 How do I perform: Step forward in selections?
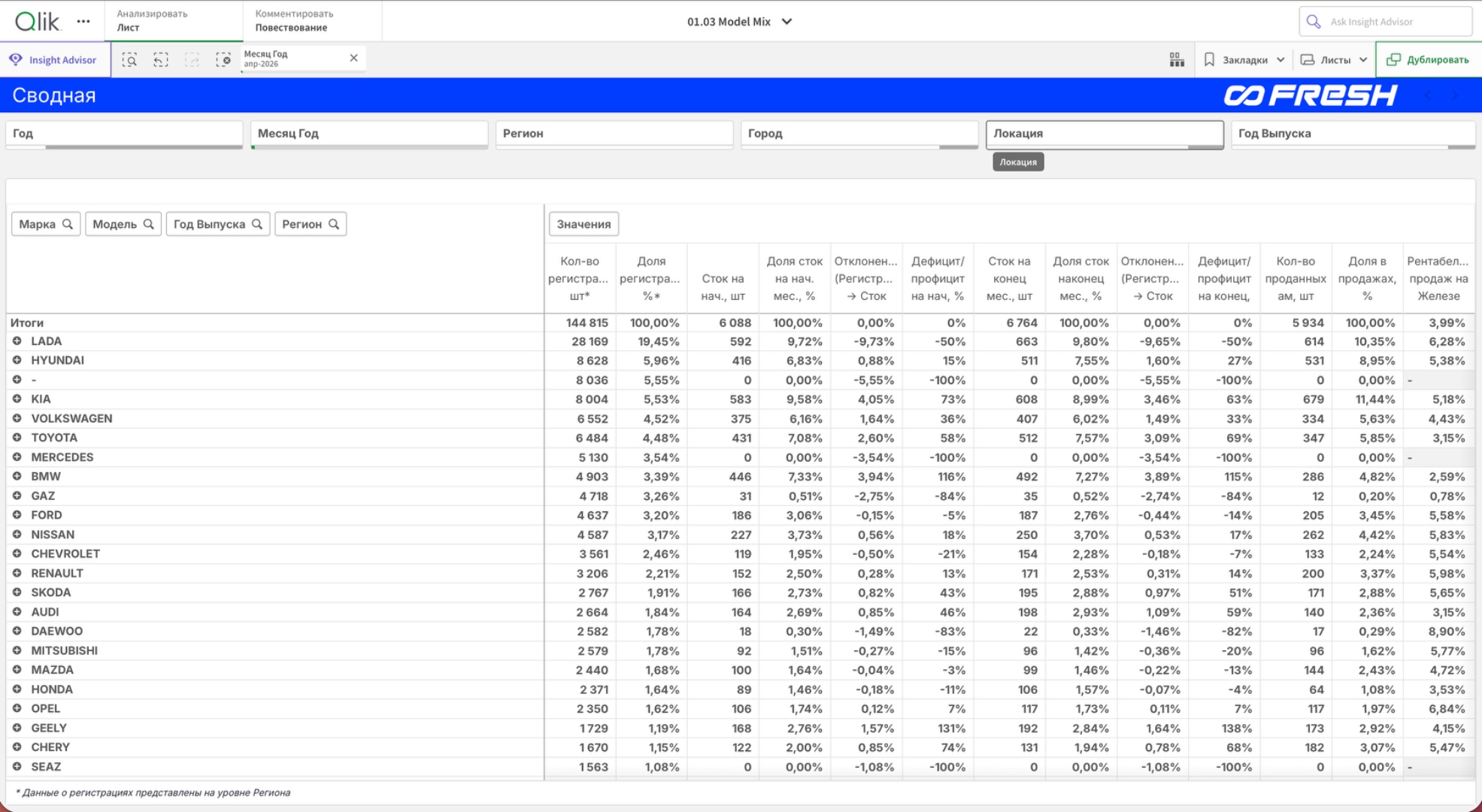tap(192, 60)
